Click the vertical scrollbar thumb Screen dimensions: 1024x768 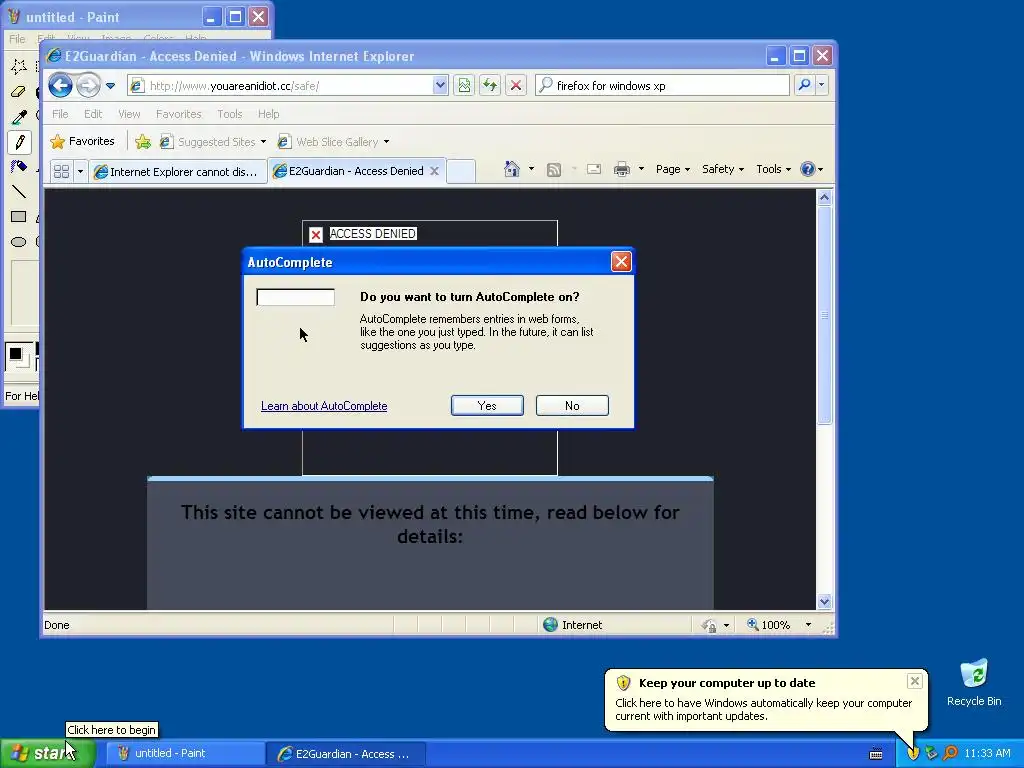point(824,315)
